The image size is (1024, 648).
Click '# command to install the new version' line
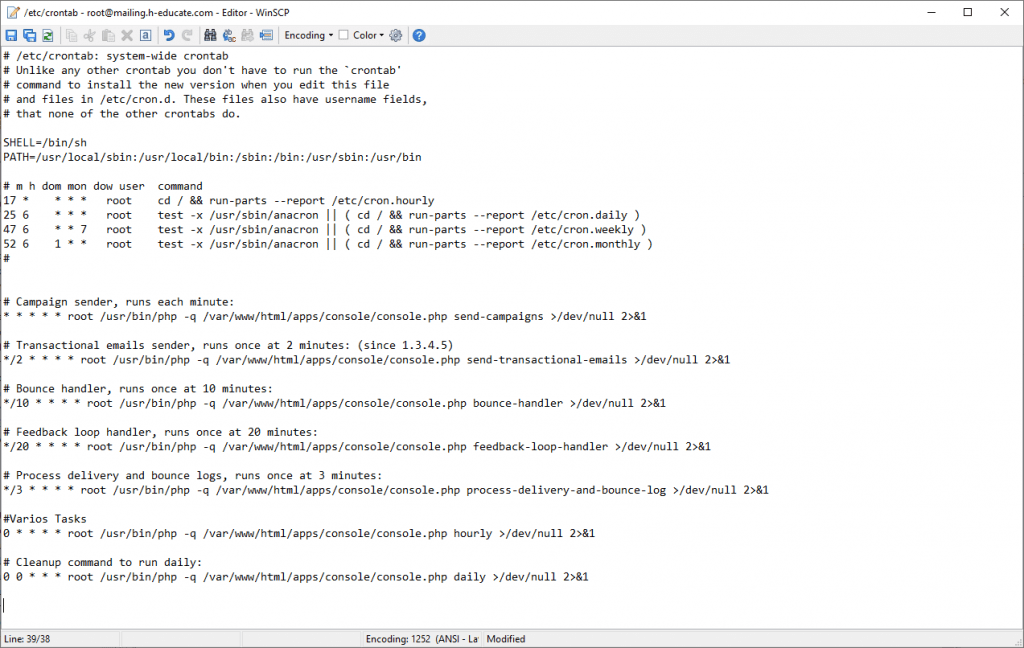point(196,84)
